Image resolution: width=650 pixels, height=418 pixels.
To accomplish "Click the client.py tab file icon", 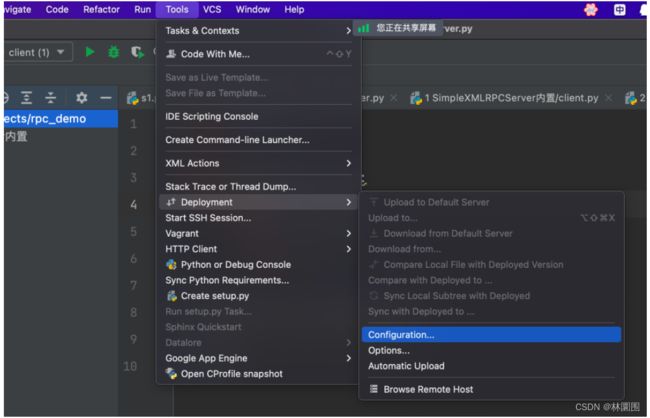I will 416,98.
